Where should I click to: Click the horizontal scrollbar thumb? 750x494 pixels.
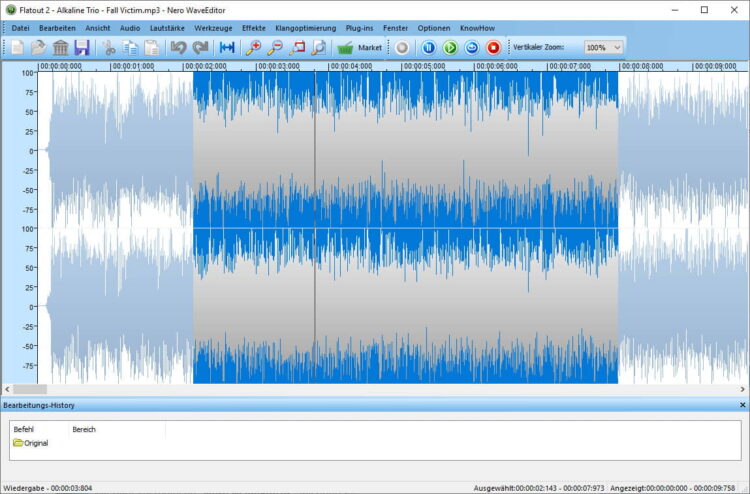(x=30, y=389)
